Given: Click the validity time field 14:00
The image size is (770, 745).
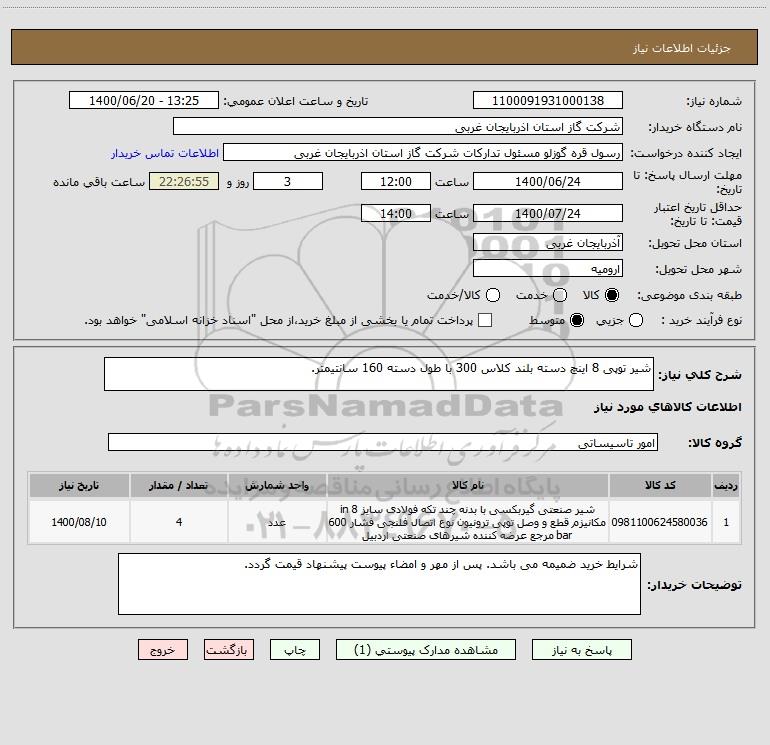Looking at the screenshot, I should [396, 213].
